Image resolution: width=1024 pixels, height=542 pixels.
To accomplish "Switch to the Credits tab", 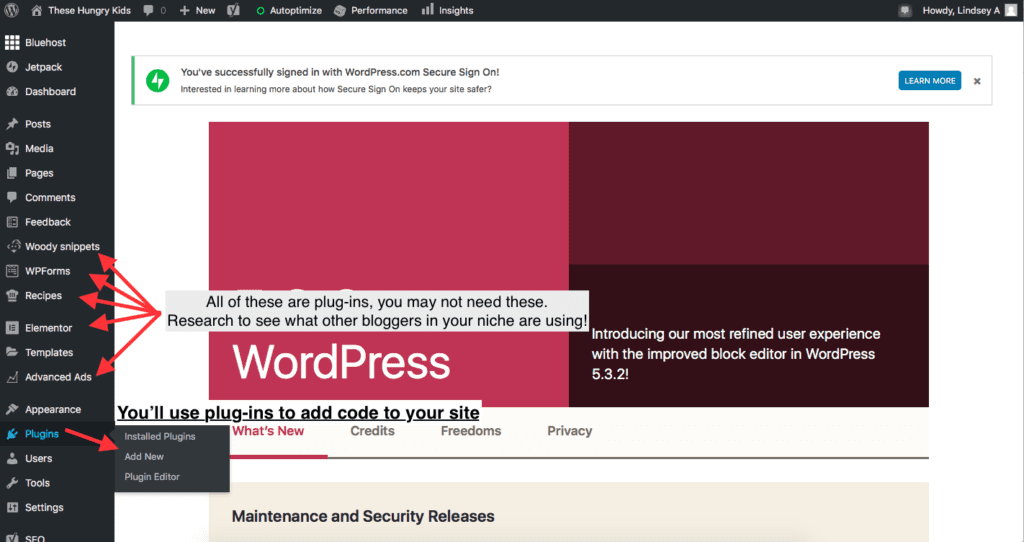I will 372,431.
